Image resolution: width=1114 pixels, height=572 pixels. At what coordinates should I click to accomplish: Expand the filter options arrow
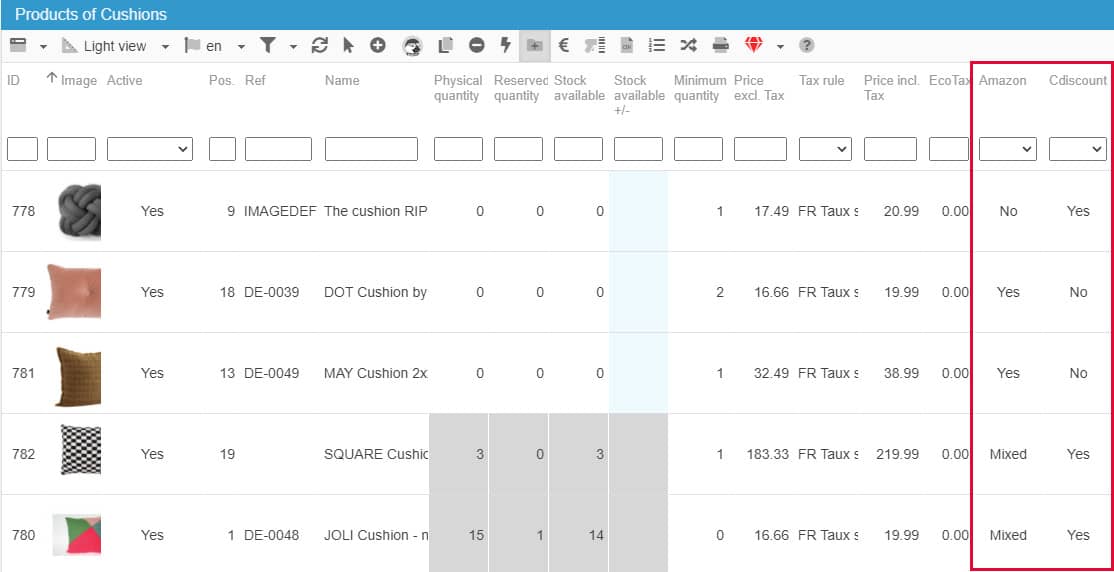(x=293, y=47)
